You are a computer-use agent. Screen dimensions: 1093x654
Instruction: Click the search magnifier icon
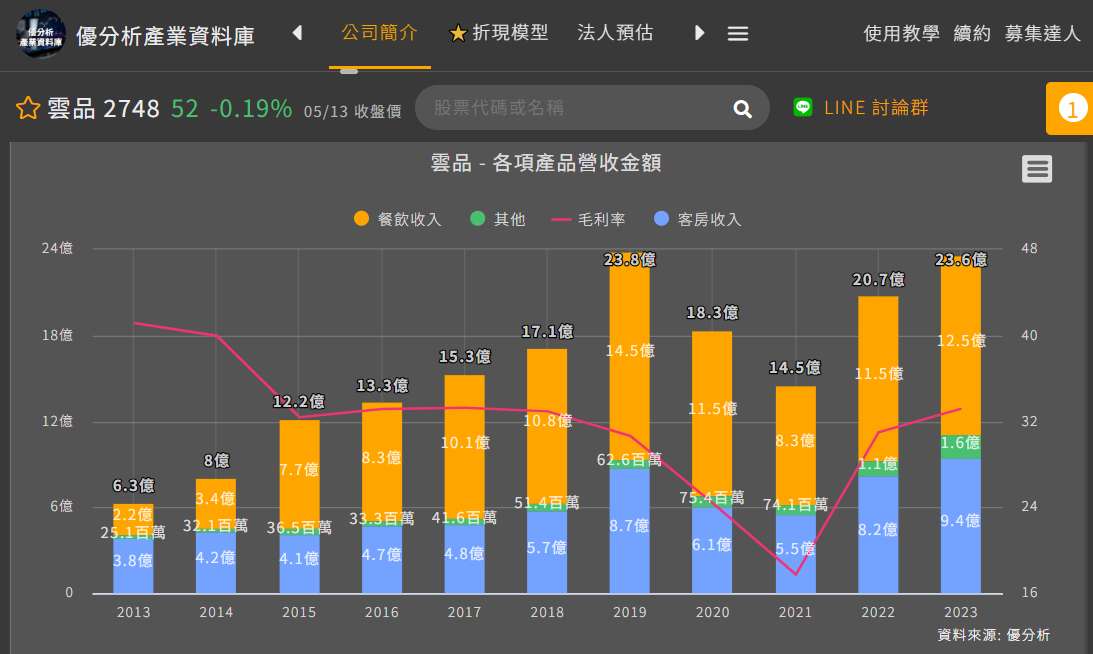click(742, 109)
